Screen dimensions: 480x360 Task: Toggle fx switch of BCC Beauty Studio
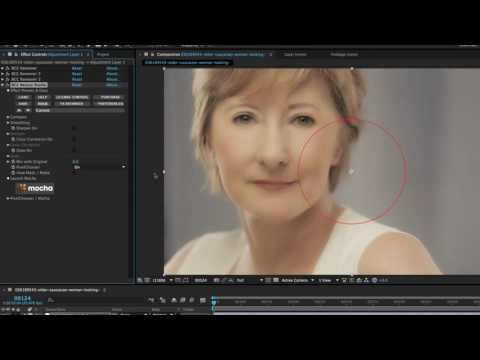[7, 85]
